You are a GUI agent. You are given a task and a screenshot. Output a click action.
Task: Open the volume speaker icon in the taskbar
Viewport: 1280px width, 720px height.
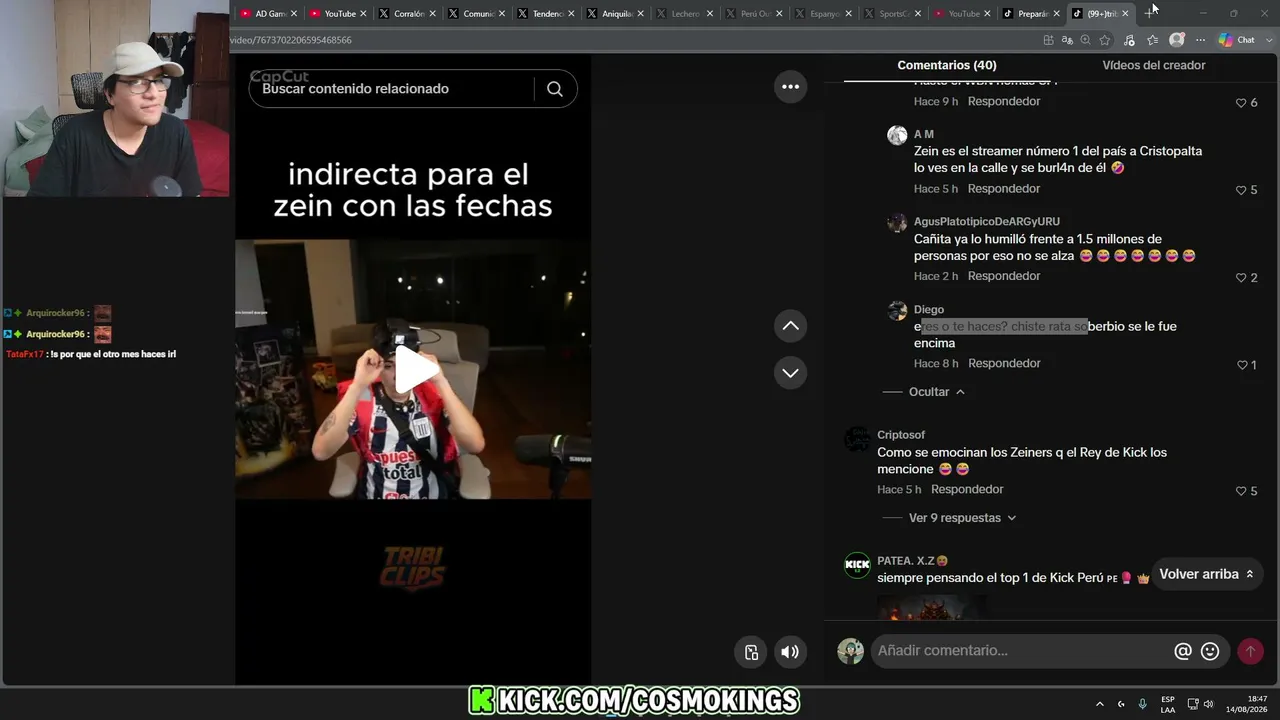(1208, 704)
